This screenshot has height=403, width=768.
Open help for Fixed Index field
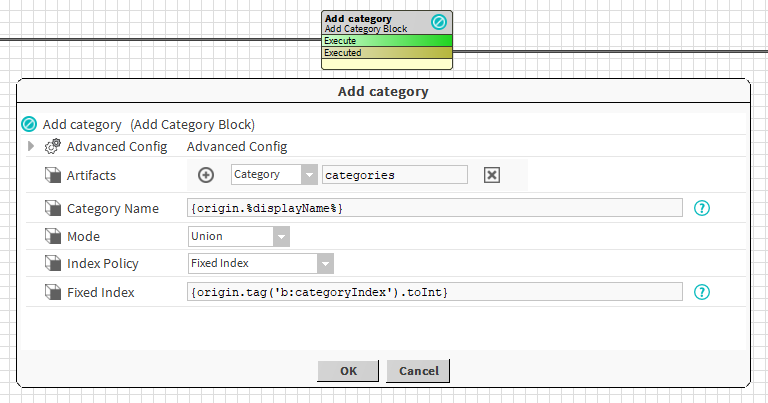tap(702, 292)
